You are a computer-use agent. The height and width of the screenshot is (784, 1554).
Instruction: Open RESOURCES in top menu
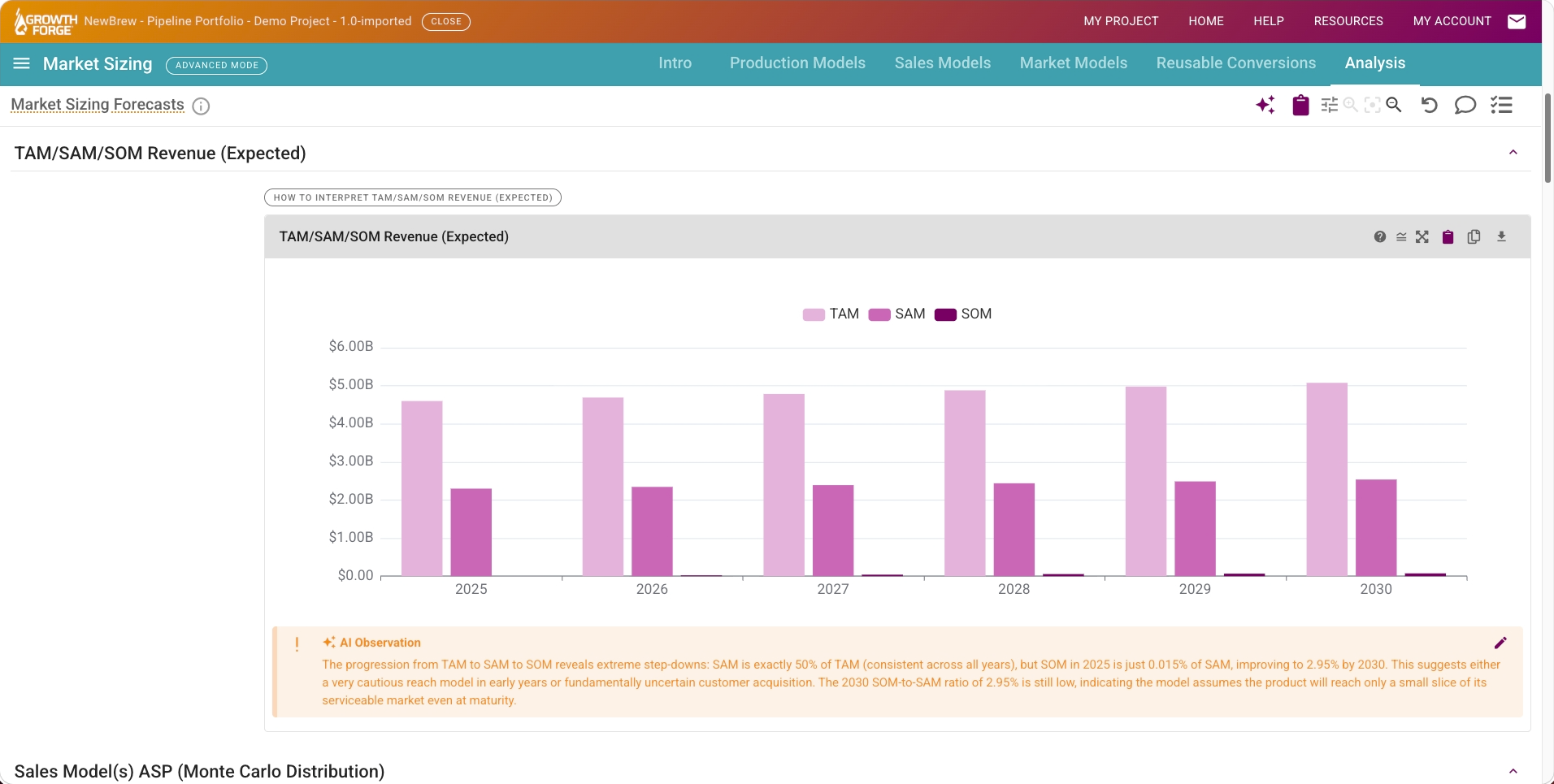(x=1348, y=21)
